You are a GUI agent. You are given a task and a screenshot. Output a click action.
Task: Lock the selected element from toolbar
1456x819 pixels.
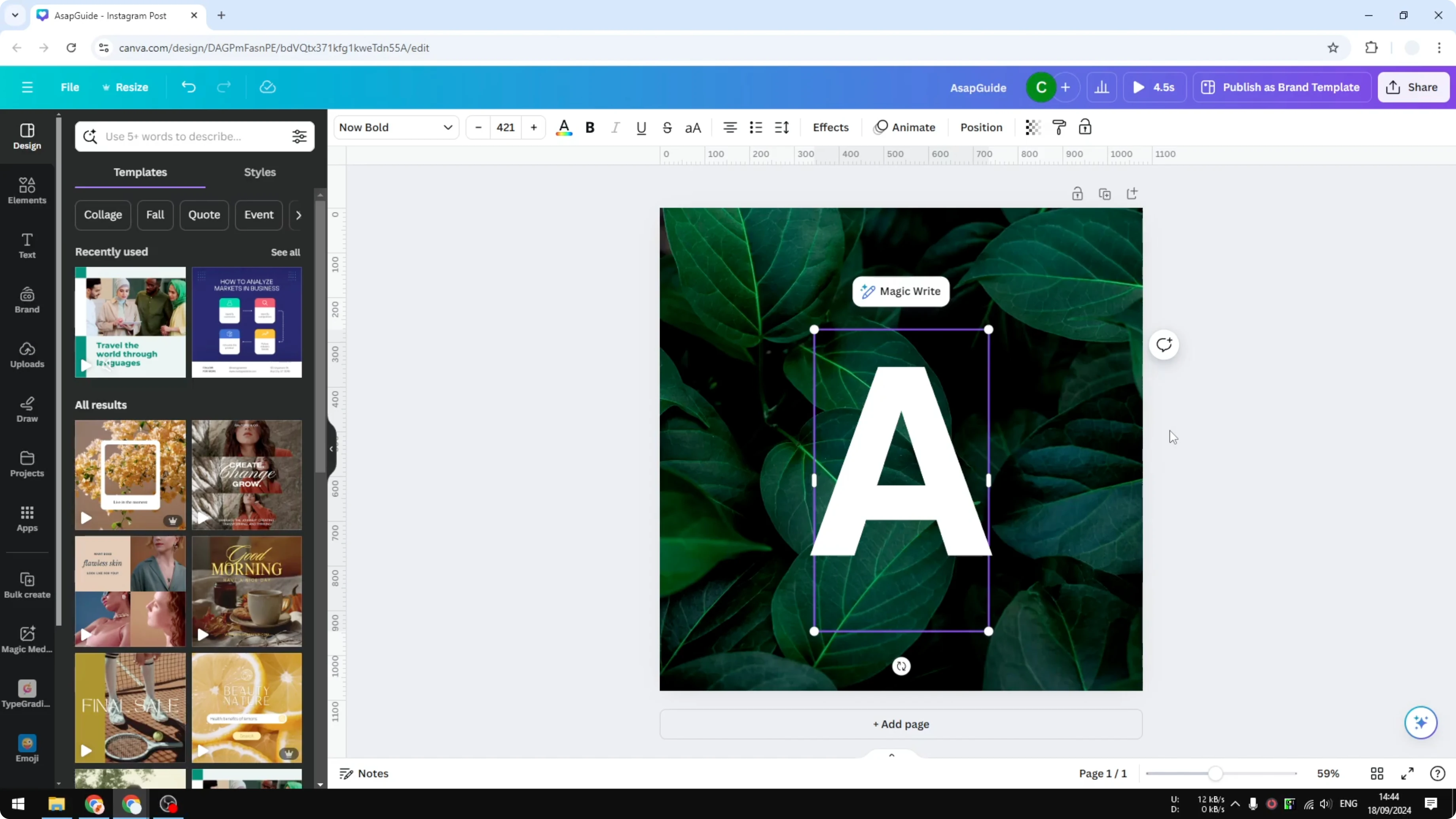(1084, 127)
